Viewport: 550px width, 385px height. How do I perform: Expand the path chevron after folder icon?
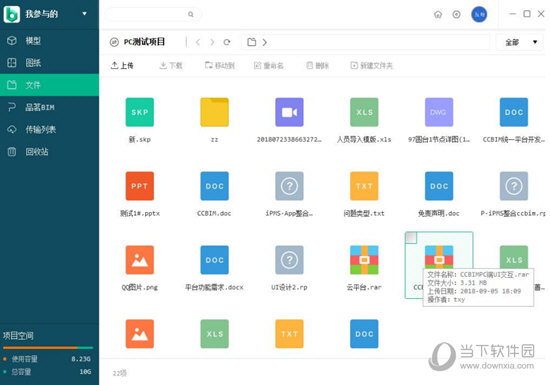pos(264,42)
